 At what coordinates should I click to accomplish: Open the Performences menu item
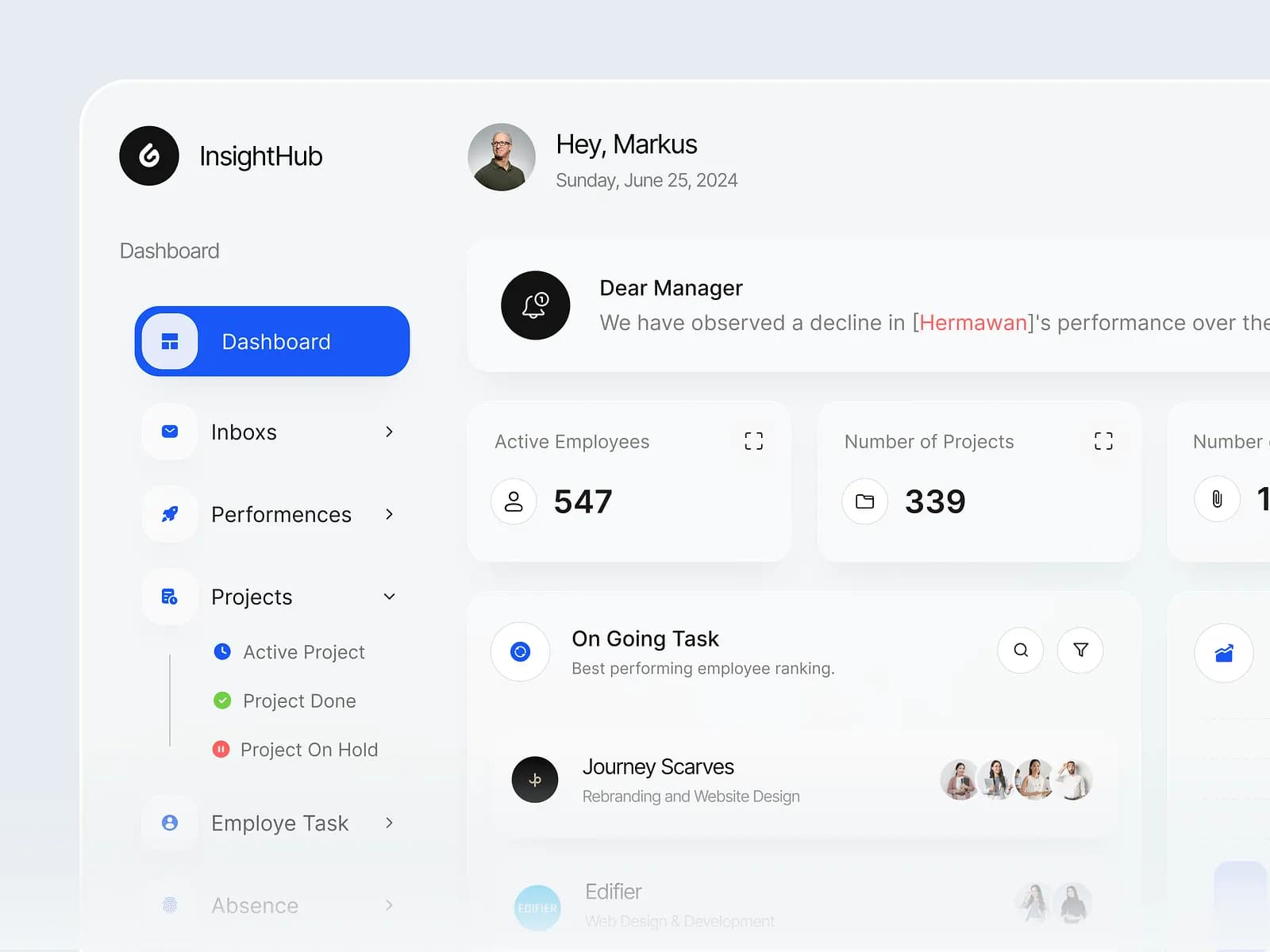(272, 514)
